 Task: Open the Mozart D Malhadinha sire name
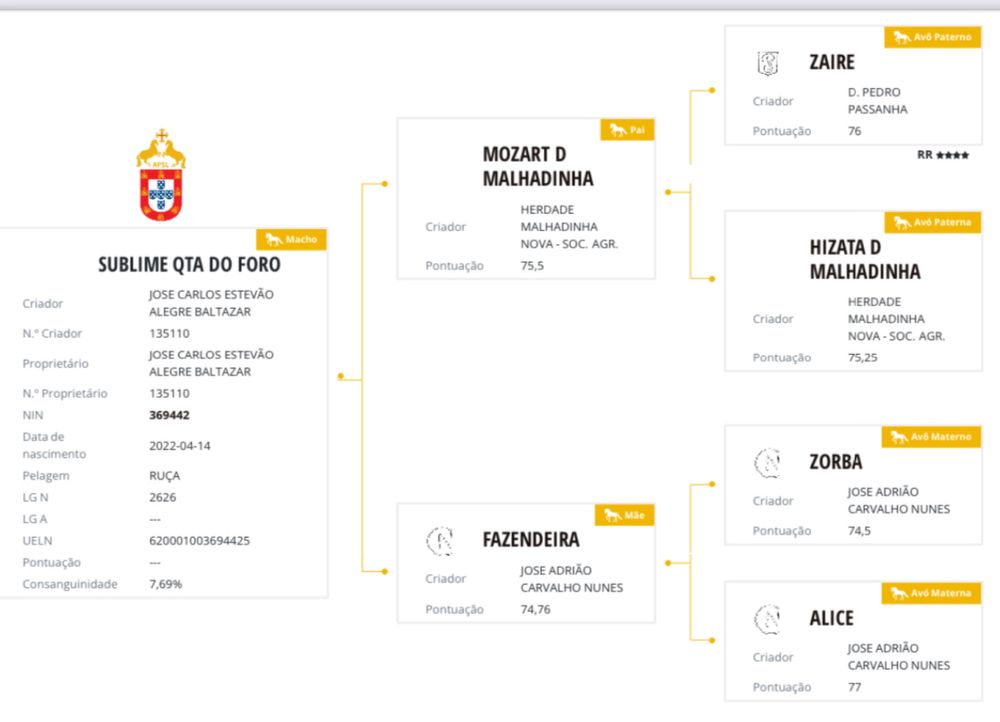[x=538, y=166]
